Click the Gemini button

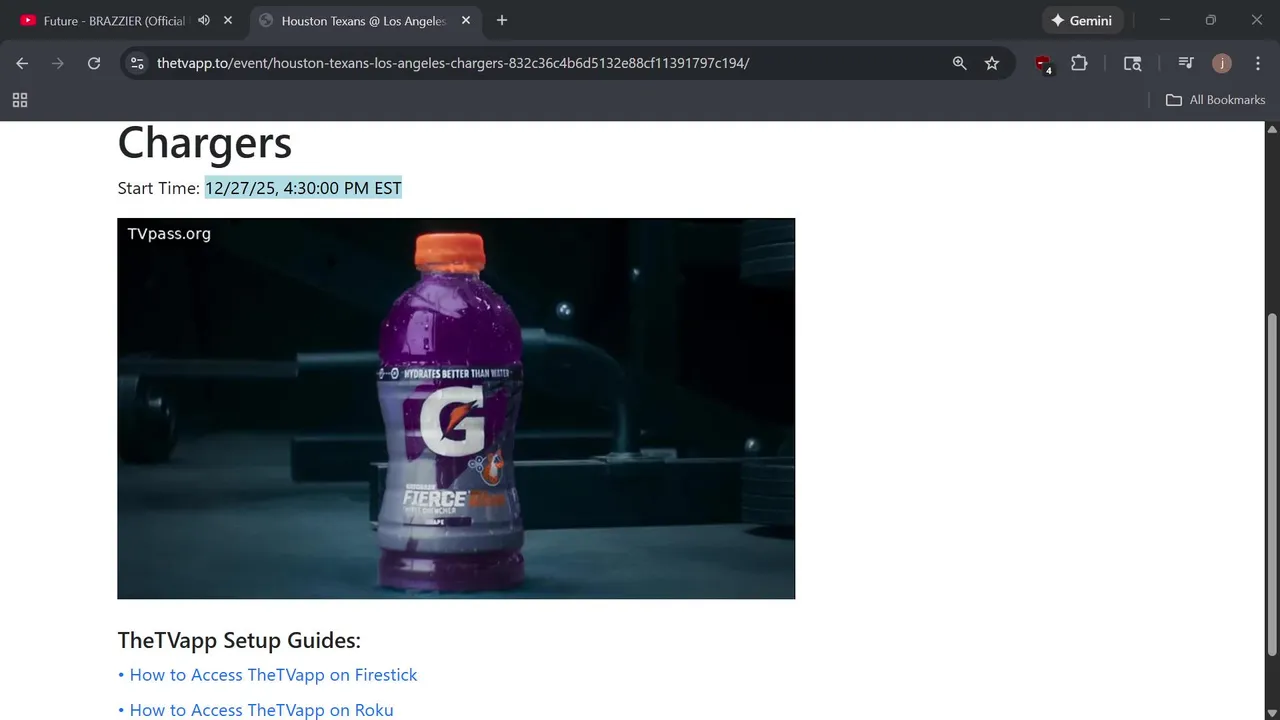click(1083, 20)
